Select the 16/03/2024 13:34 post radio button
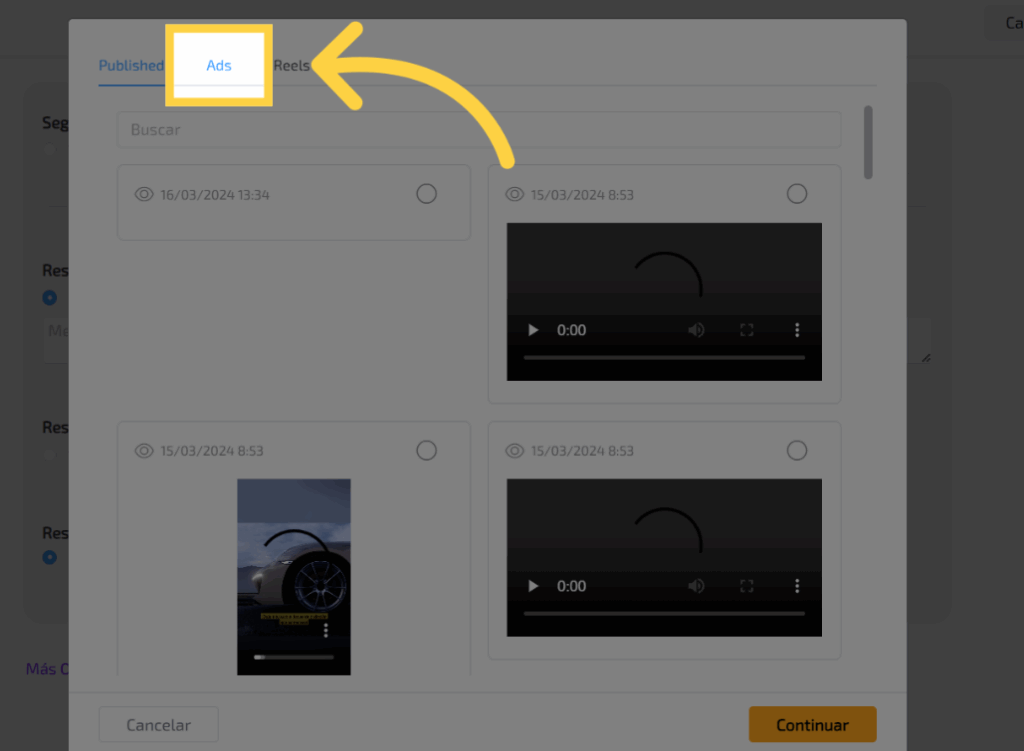This screenshot has height=751, width=1024. pyautogui.click(x=426, y=194)
